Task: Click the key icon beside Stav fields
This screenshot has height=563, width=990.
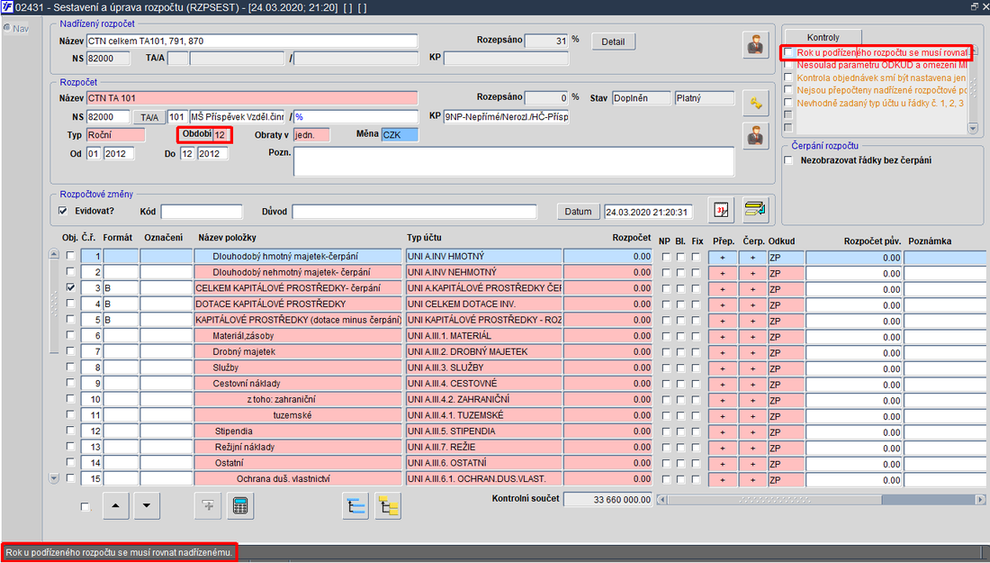Action: [755, 104]
